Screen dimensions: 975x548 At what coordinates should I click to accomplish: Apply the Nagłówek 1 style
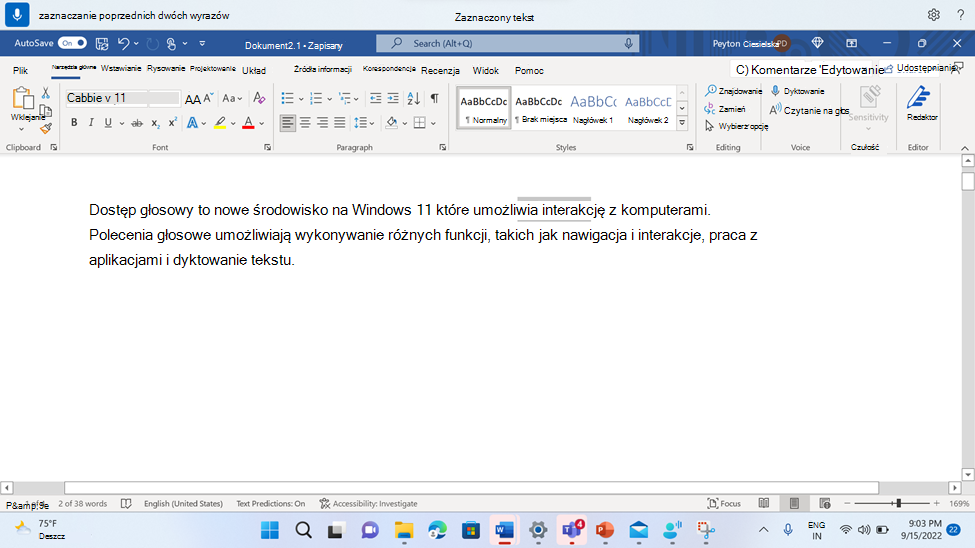tap(593, 108)
